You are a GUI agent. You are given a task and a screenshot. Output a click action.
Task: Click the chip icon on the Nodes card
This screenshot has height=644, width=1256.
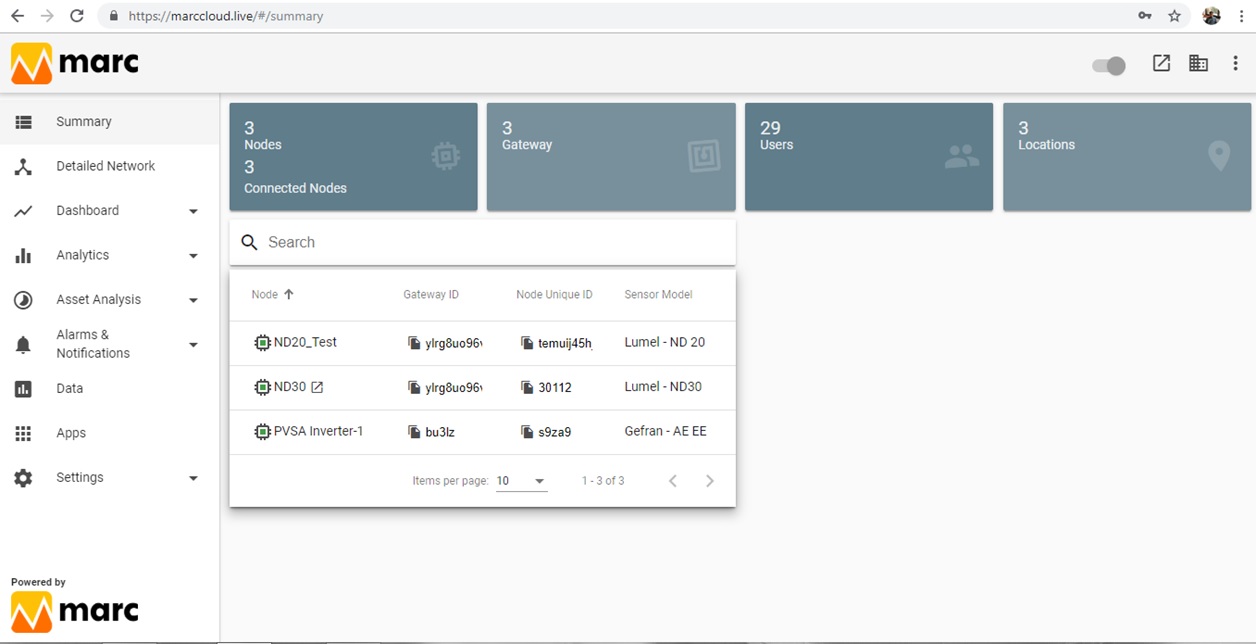[x=446, y=156]
